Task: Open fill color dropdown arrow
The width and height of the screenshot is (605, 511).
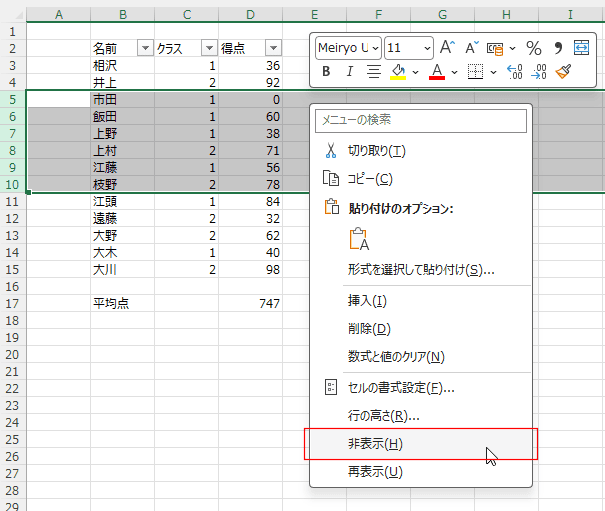Action: 416,72
